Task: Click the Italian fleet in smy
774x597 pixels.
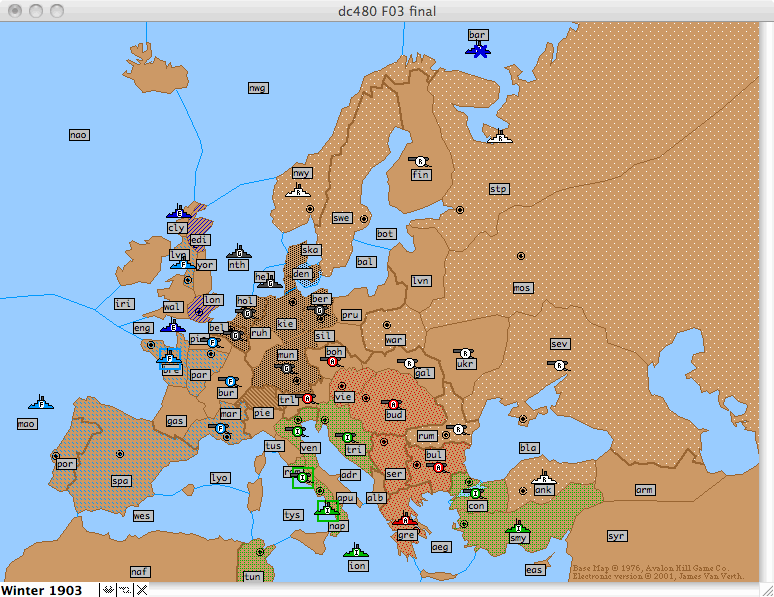Action: click(518, 526)
